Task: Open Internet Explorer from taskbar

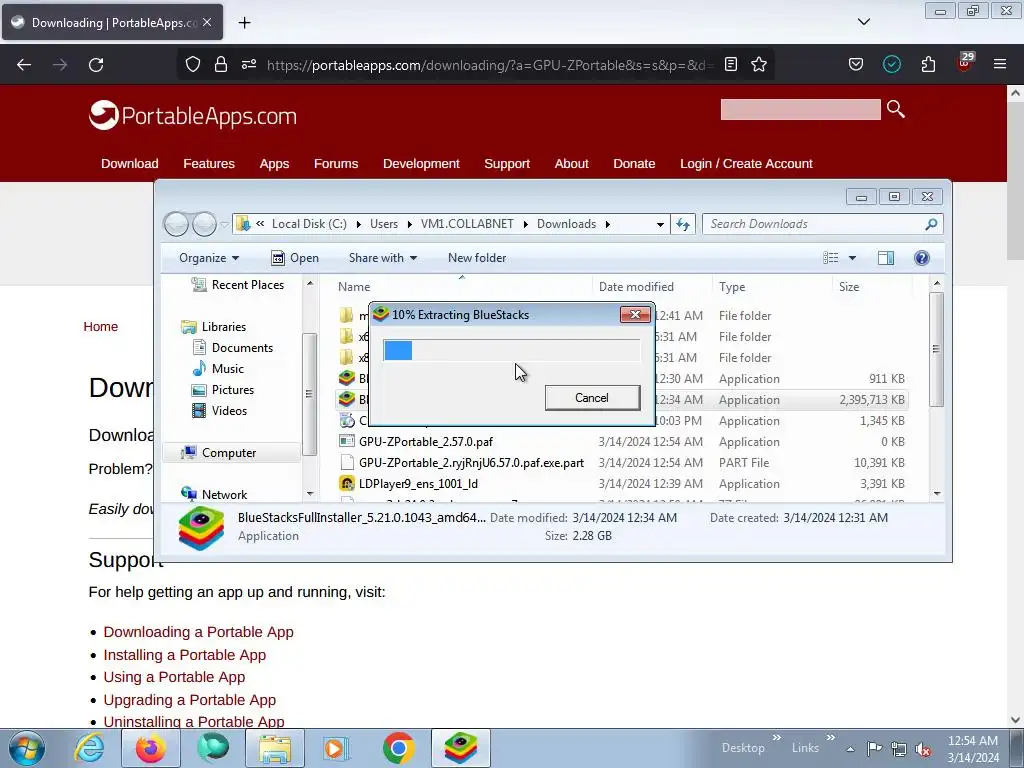Action: click(89, 748)
